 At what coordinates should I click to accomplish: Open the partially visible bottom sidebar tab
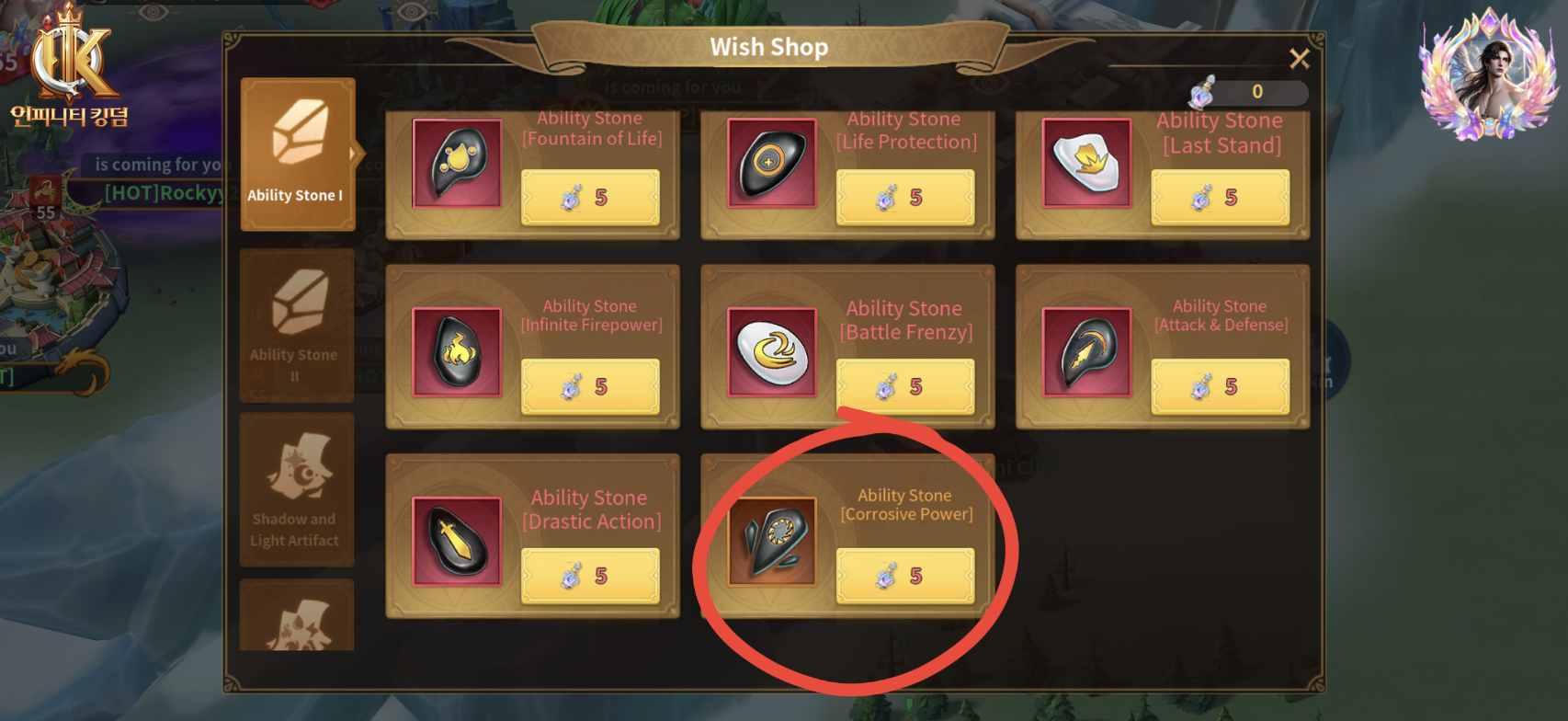(297, 616)
